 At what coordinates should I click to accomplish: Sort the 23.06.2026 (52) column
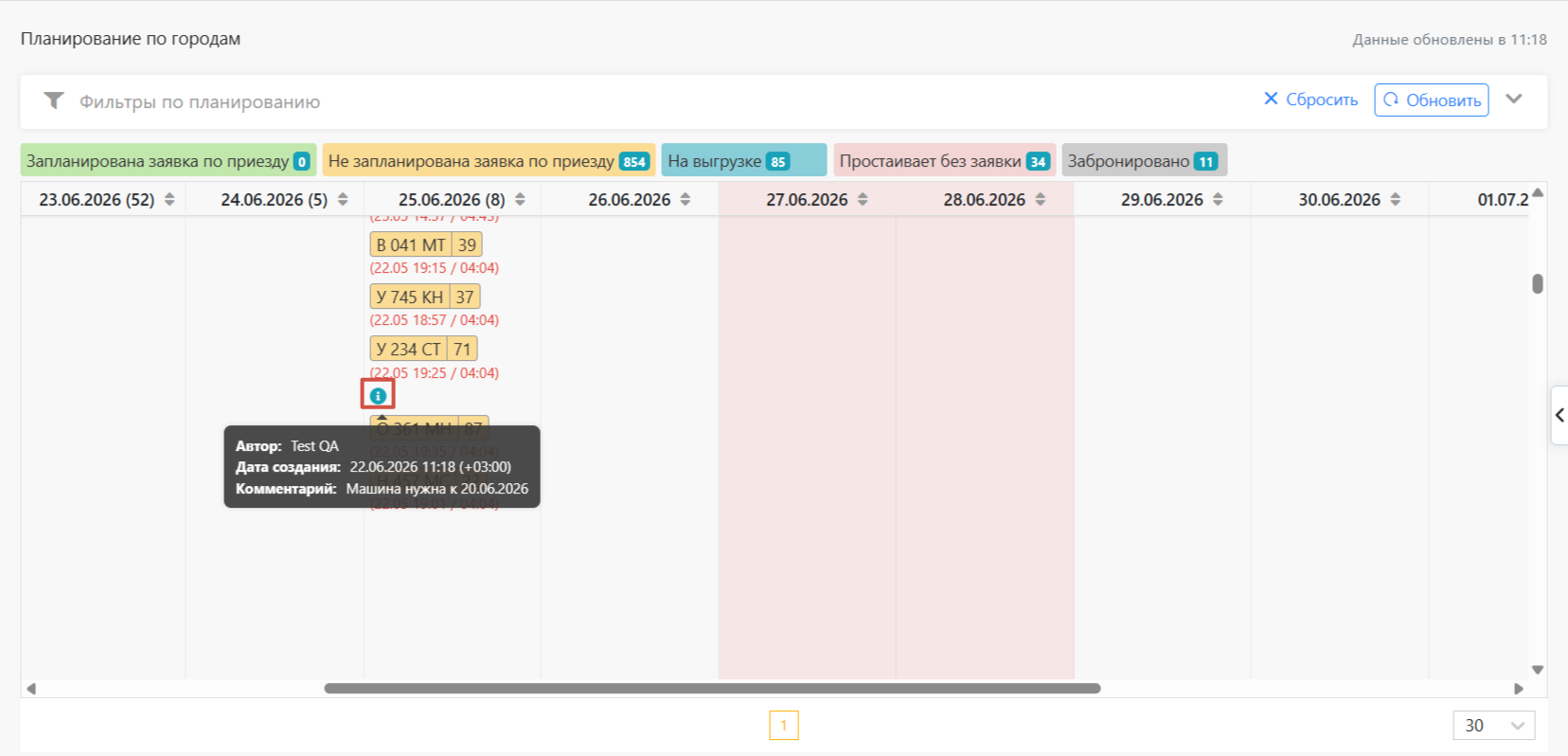pos(169,200)
